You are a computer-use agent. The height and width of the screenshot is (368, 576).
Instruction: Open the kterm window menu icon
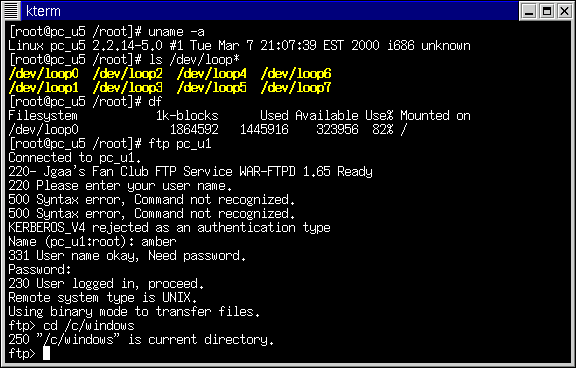pos(11,11)
